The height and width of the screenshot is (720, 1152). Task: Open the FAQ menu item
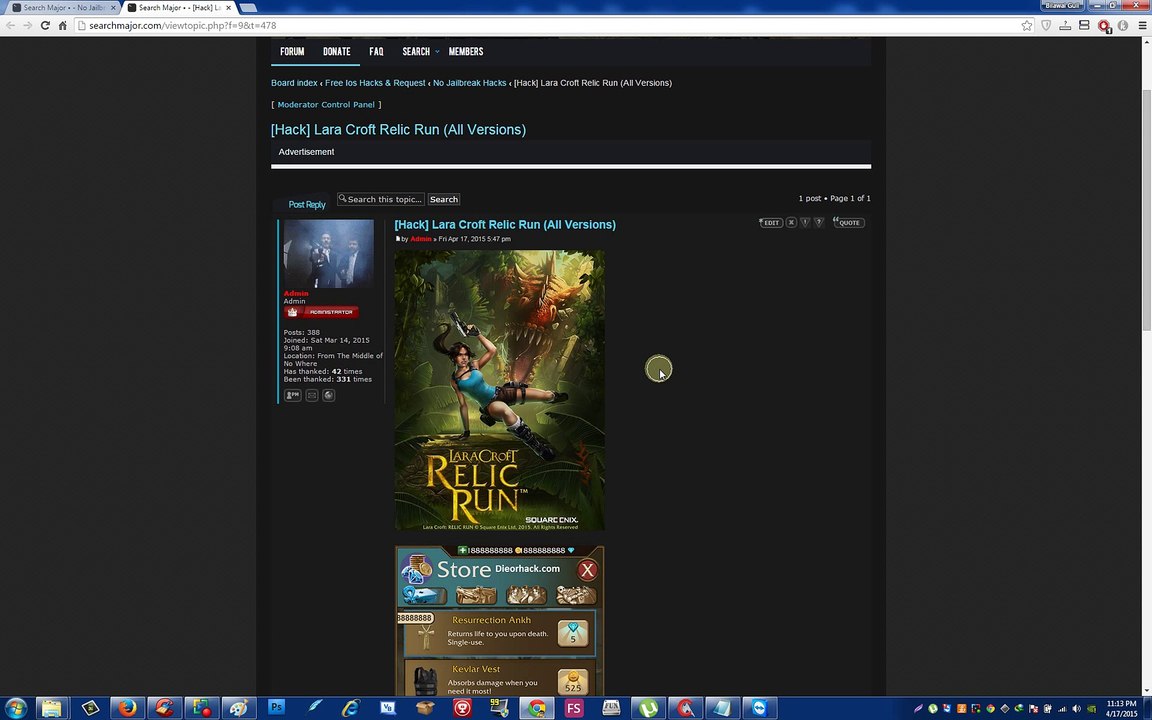[x=376, y=51]
